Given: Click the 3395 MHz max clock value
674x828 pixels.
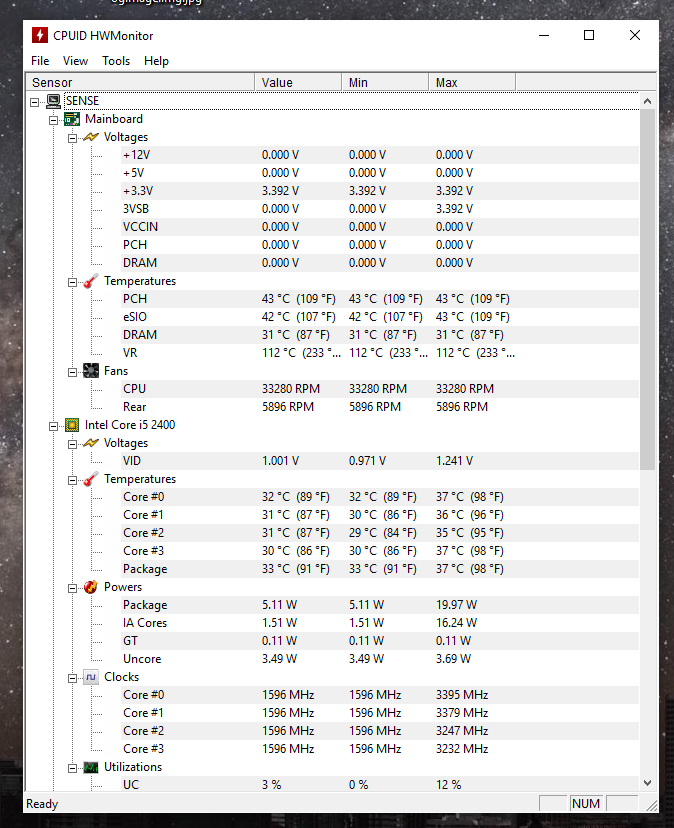Looking at the screenshot, I should pos(462,695).
